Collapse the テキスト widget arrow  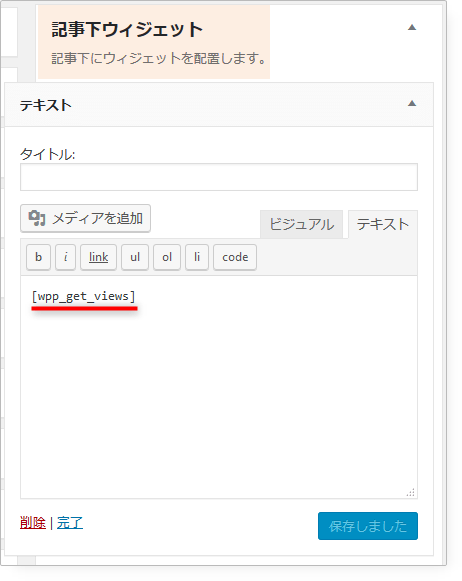click(412, 103)
